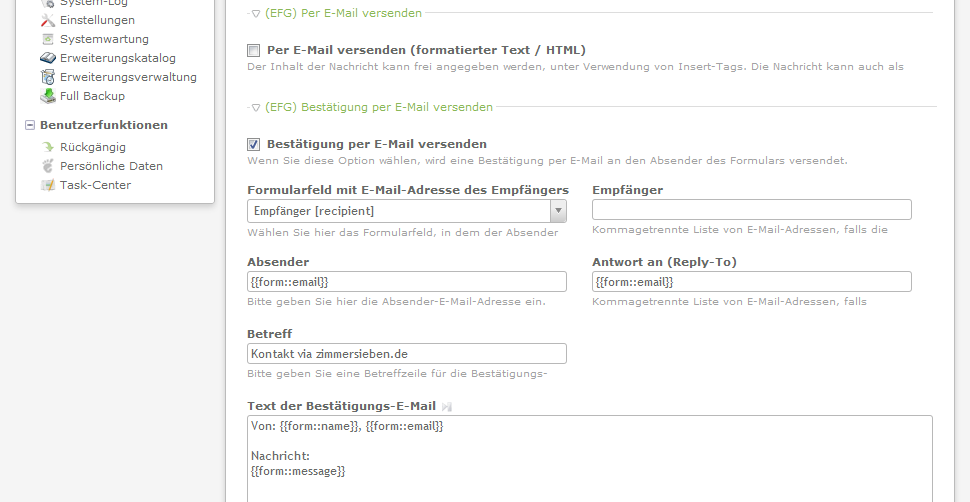Screen dimensions: 970x502
Task: Enable Per E-Mail versenden checkbox
Action: coord(254,50)
